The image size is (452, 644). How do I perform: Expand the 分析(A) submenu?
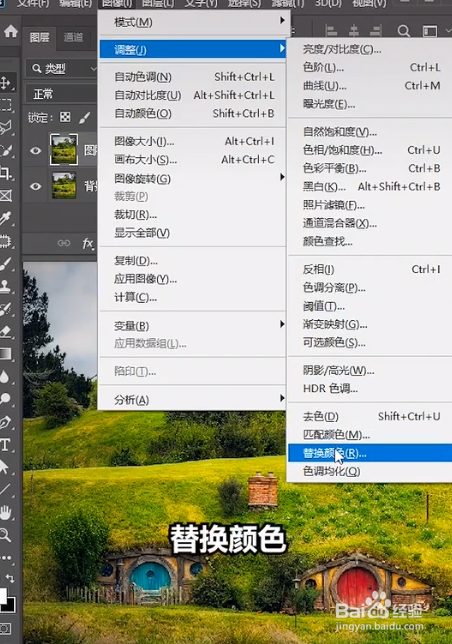pyautogui.click(x=194, y=399)
